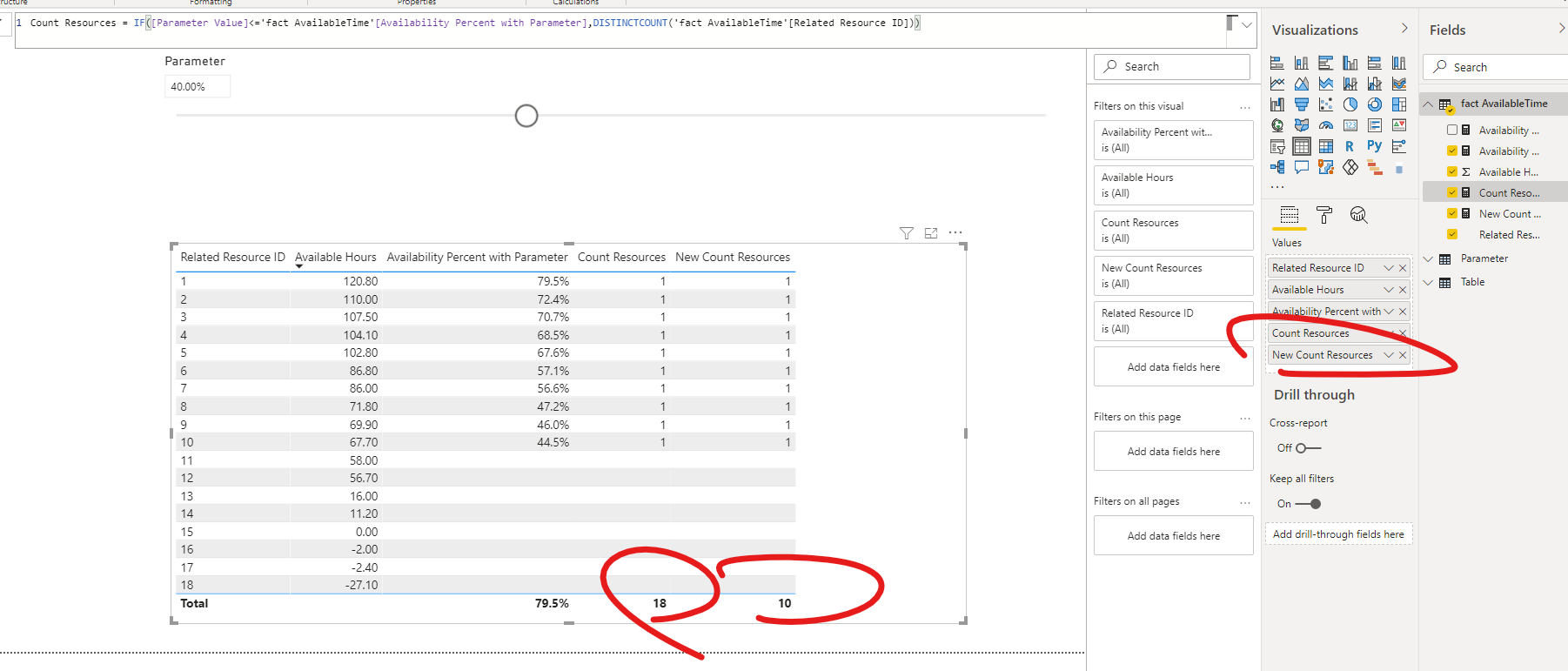Switch to the Analytics magnifier tab
This screenshot has height=671, width=1568.
tap(1359, 215)
